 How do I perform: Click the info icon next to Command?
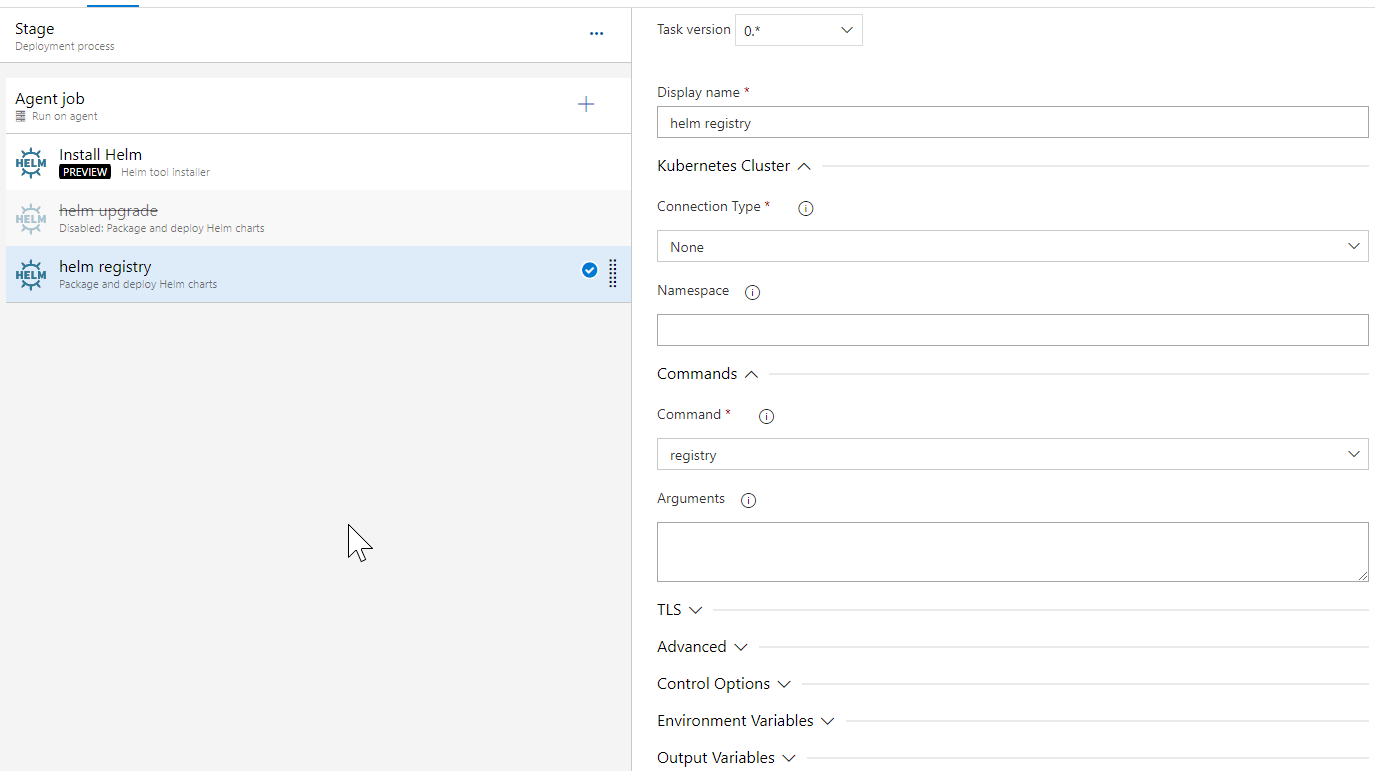[766, 416]
